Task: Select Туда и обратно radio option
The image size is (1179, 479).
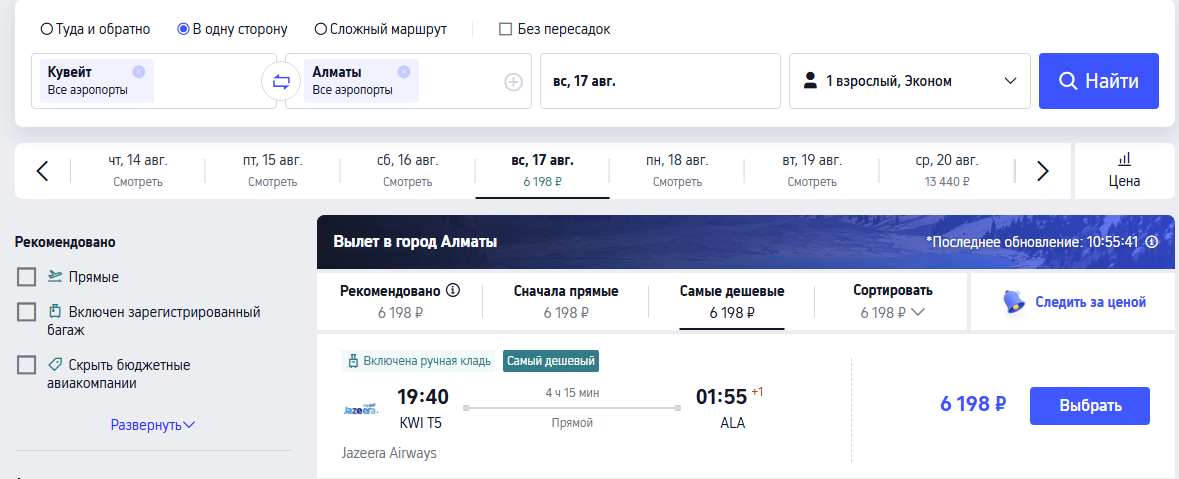Action: (47, 29)
